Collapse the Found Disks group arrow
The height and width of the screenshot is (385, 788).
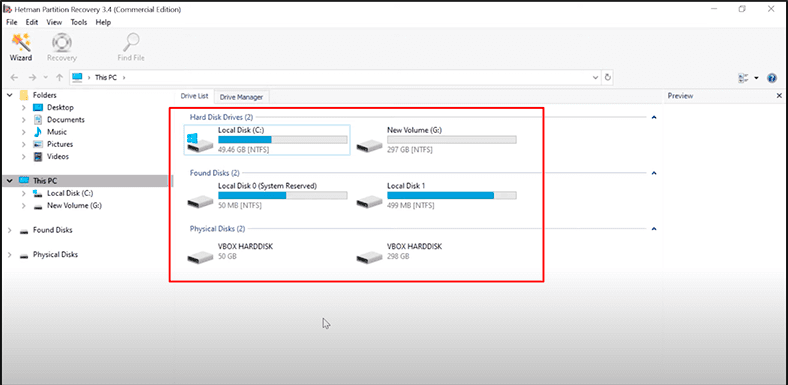654,173
